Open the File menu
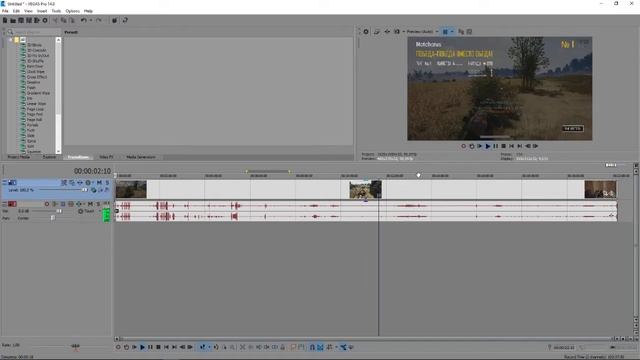The image size is (640, 360). click(x=5, y=11)
